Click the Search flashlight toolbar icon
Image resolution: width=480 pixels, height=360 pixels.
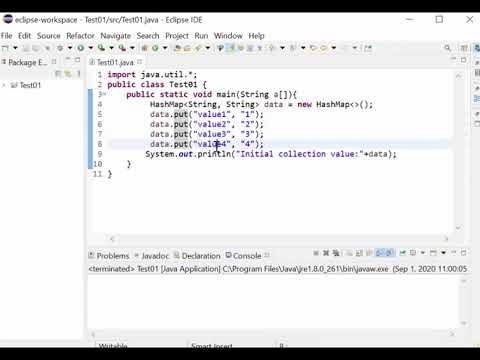point(198,48)
